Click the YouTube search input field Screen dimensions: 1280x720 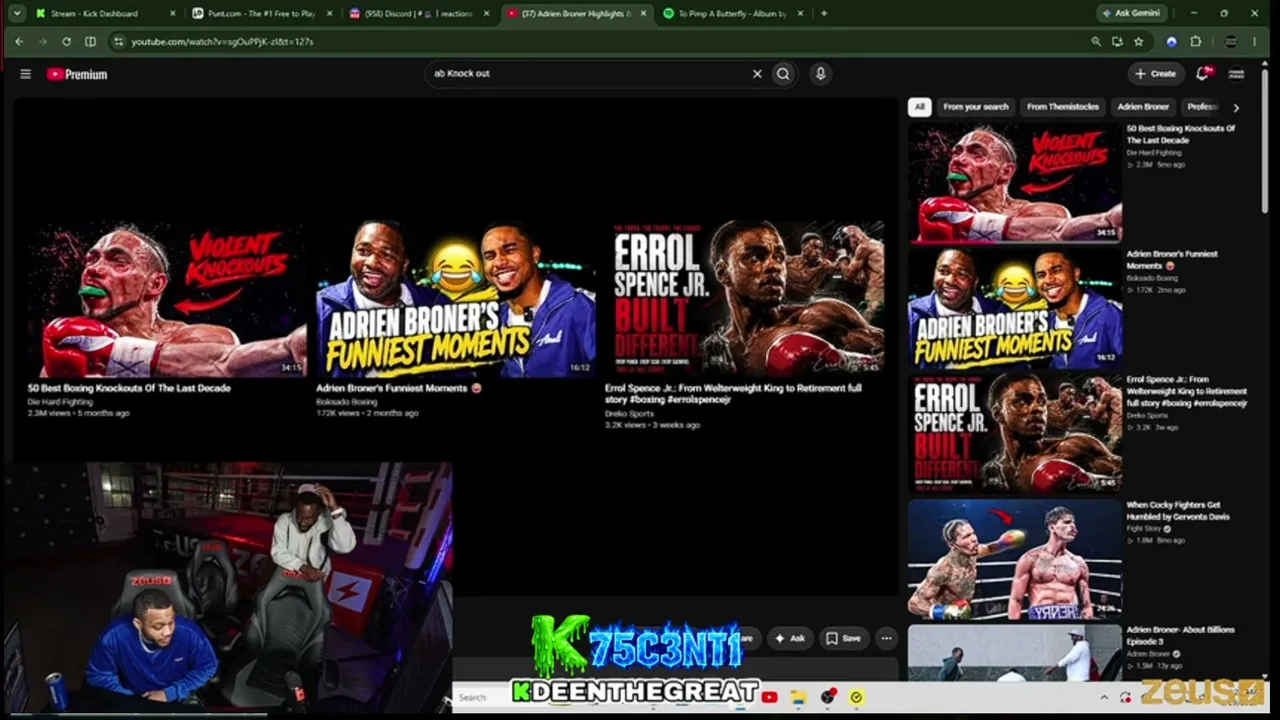point(590,73)
